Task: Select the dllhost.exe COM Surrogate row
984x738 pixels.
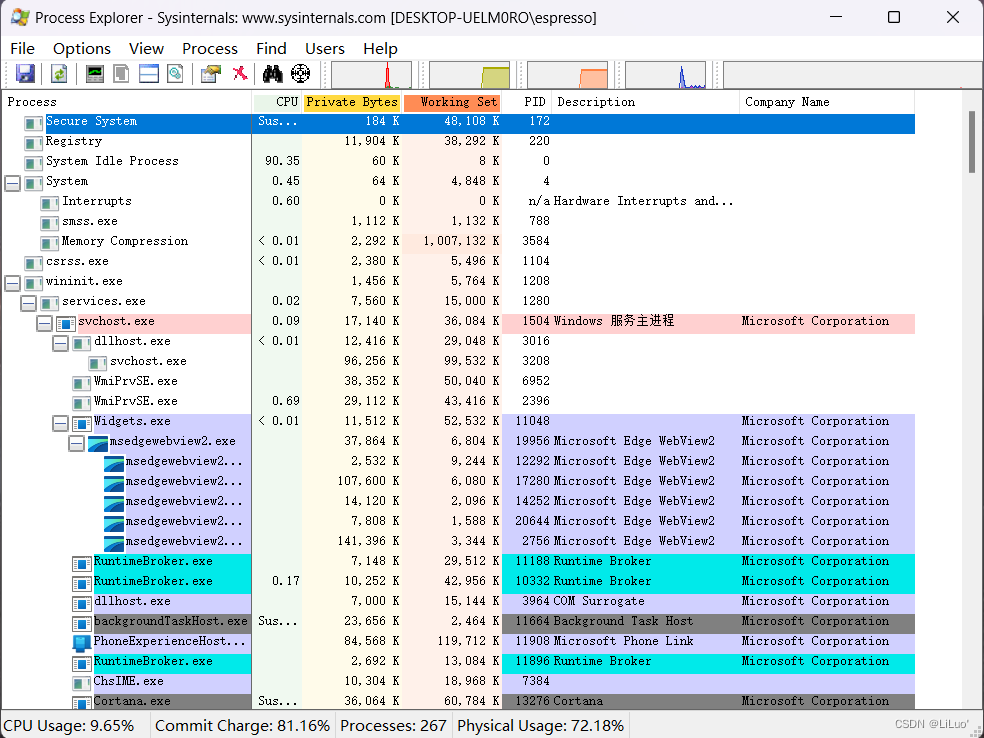Action: coord(459,603)
